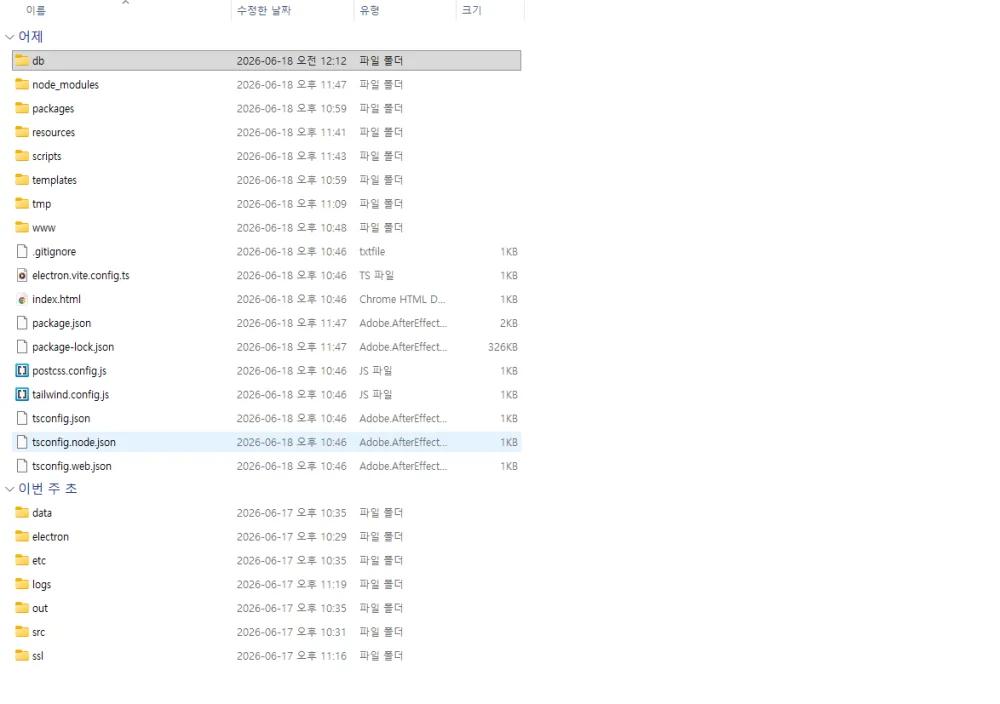
Task: Click the db folder icon
Action: point(22,61)
